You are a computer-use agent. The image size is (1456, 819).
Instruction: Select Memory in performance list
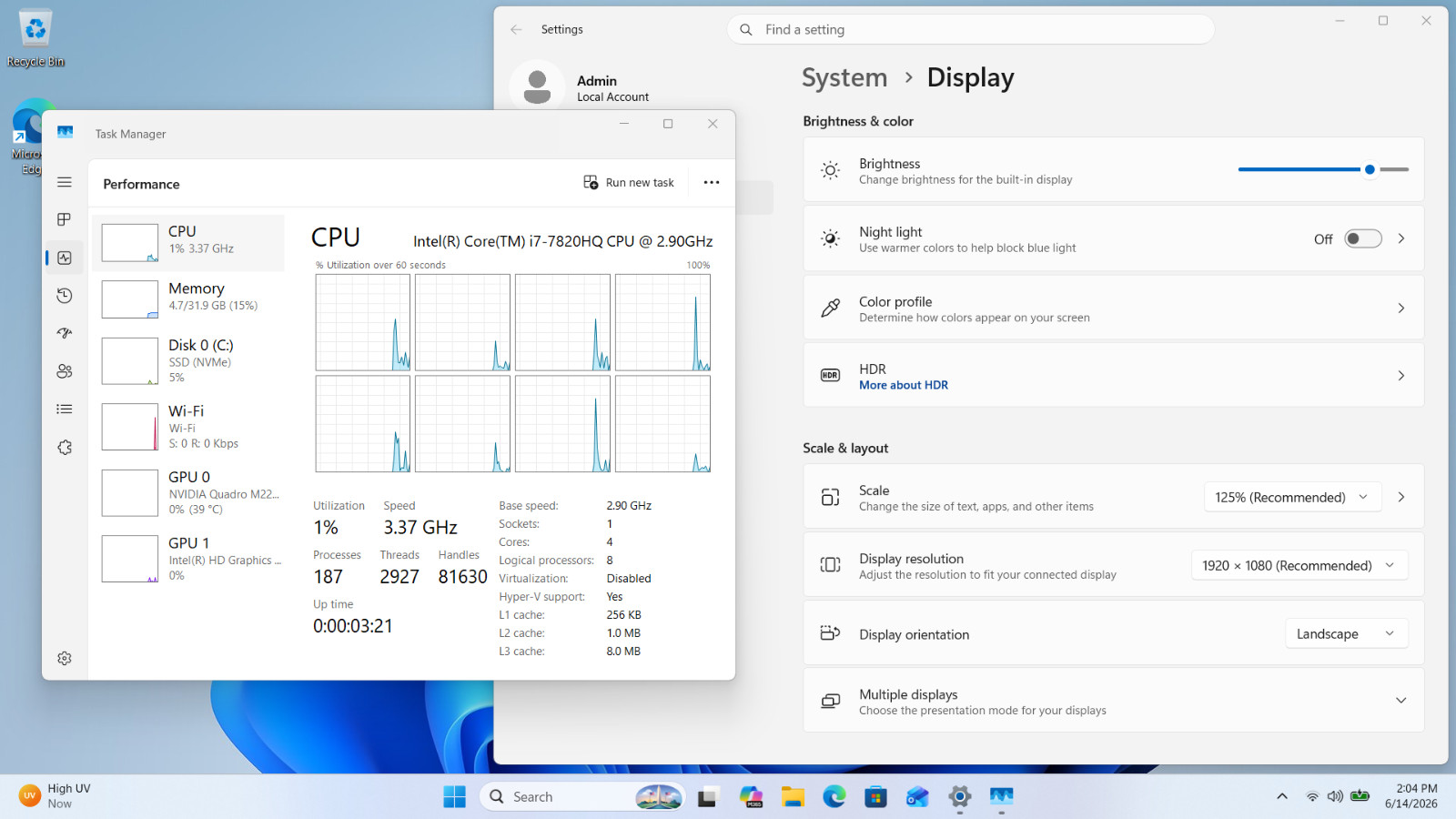[x=188, y=299]
